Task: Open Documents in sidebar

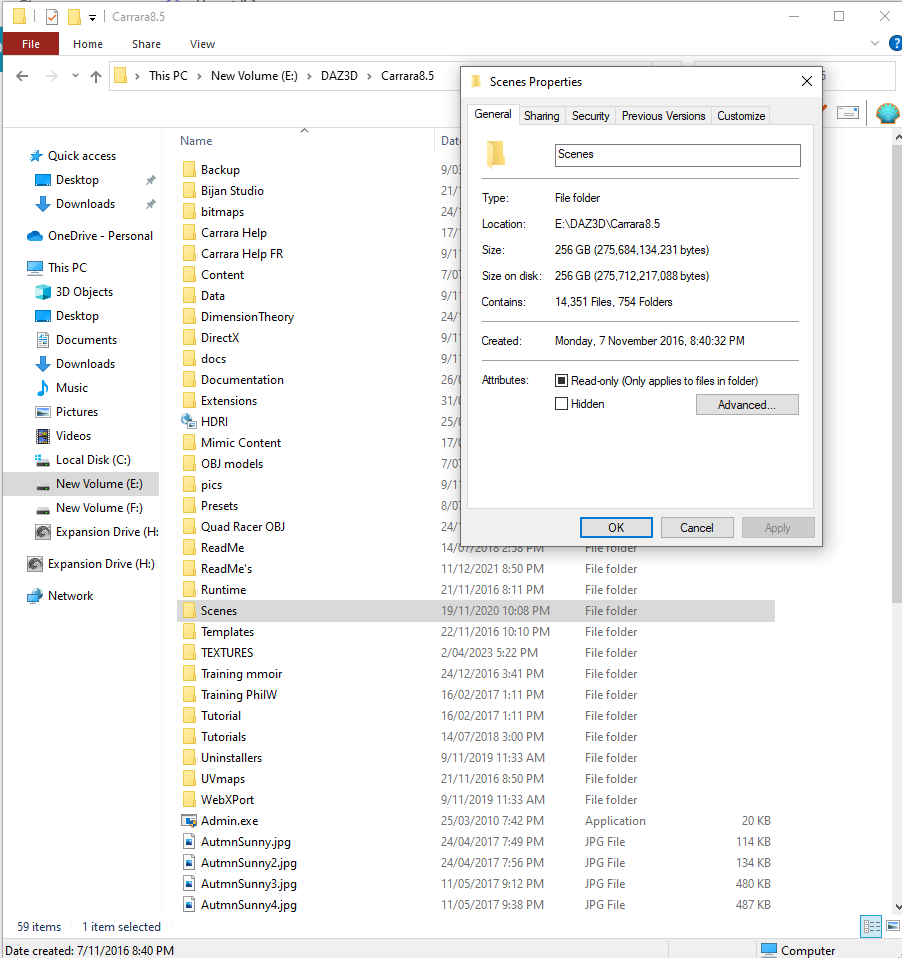Action: click(86, 340)
